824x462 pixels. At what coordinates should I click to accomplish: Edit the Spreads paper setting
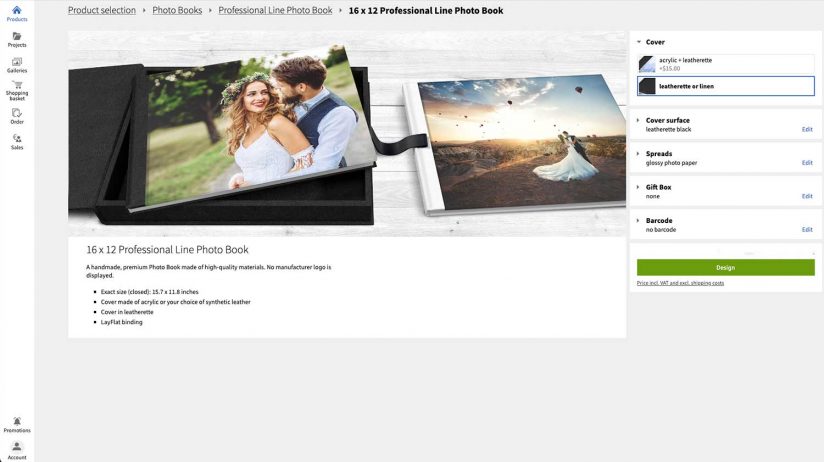click(807, 163)
